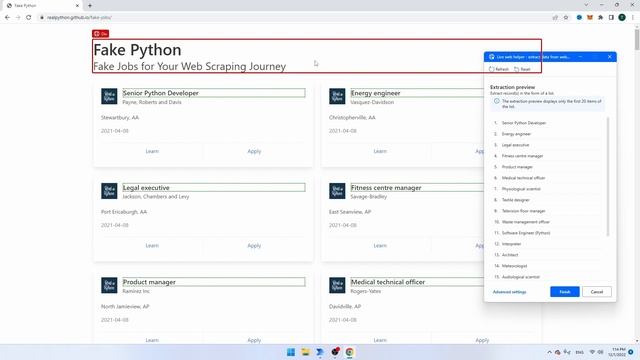Click Energy engineer job title on page
Screen dimensions: 640x360
[376, 93]
